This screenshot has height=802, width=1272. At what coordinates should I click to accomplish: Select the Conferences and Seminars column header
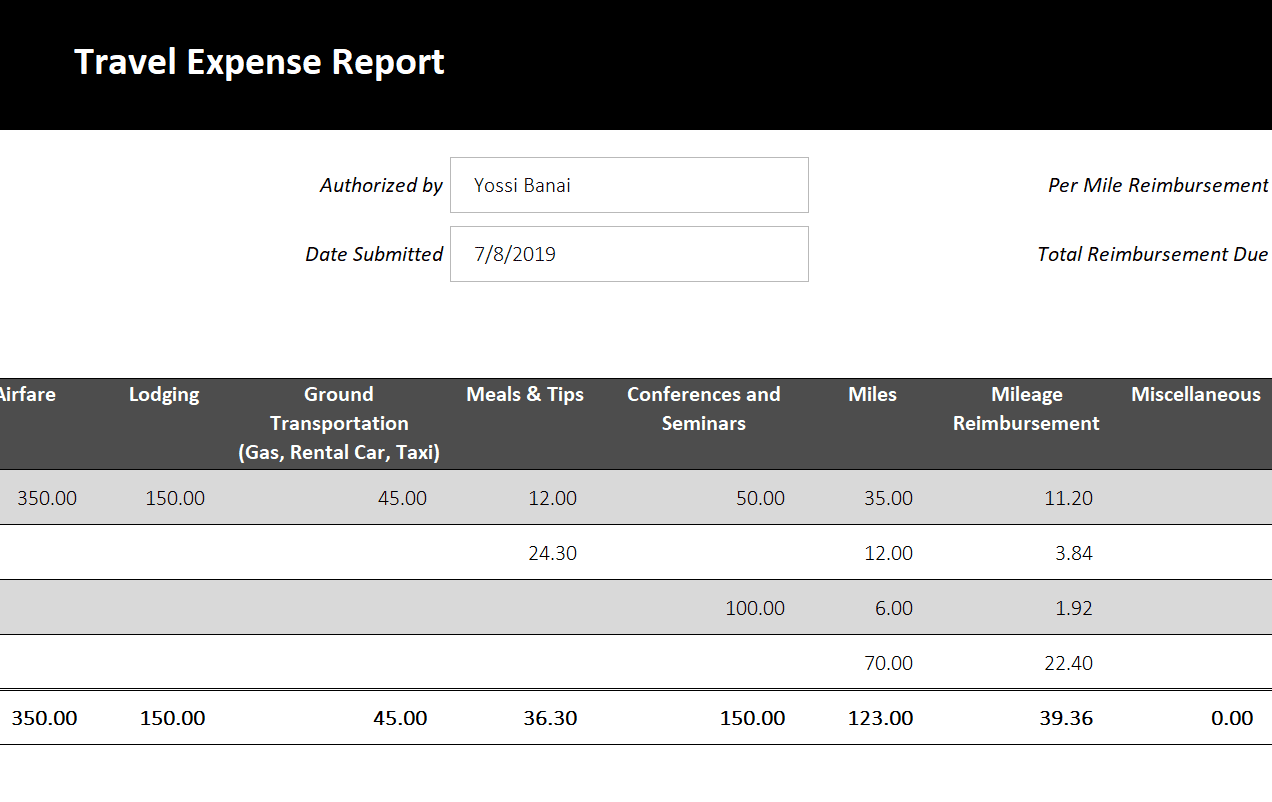[x=704, y=408]
